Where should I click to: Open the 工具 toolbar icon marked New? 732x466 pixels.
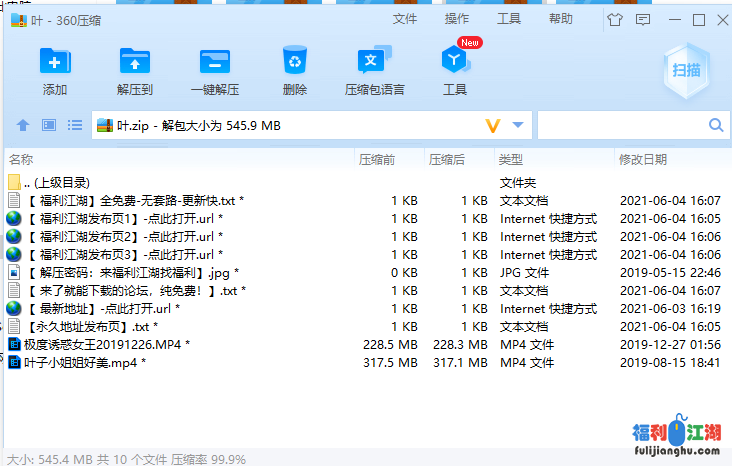(x=455, y=62)
